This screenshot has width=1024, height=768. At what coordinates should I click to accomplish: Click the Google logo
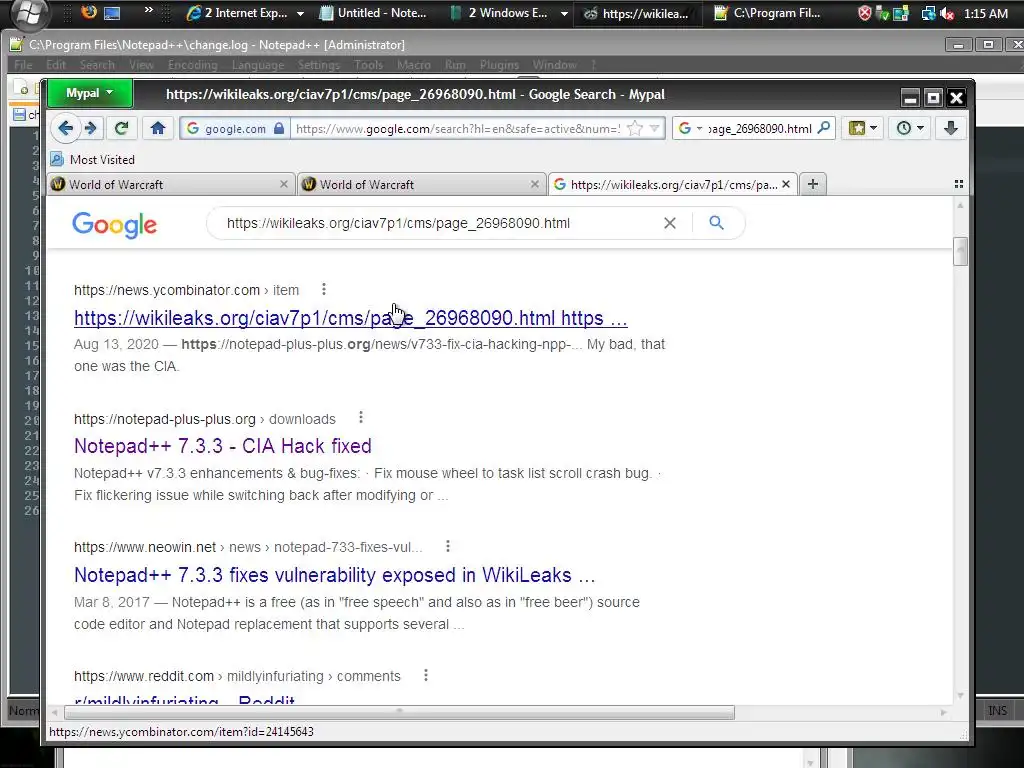[114, 225]
